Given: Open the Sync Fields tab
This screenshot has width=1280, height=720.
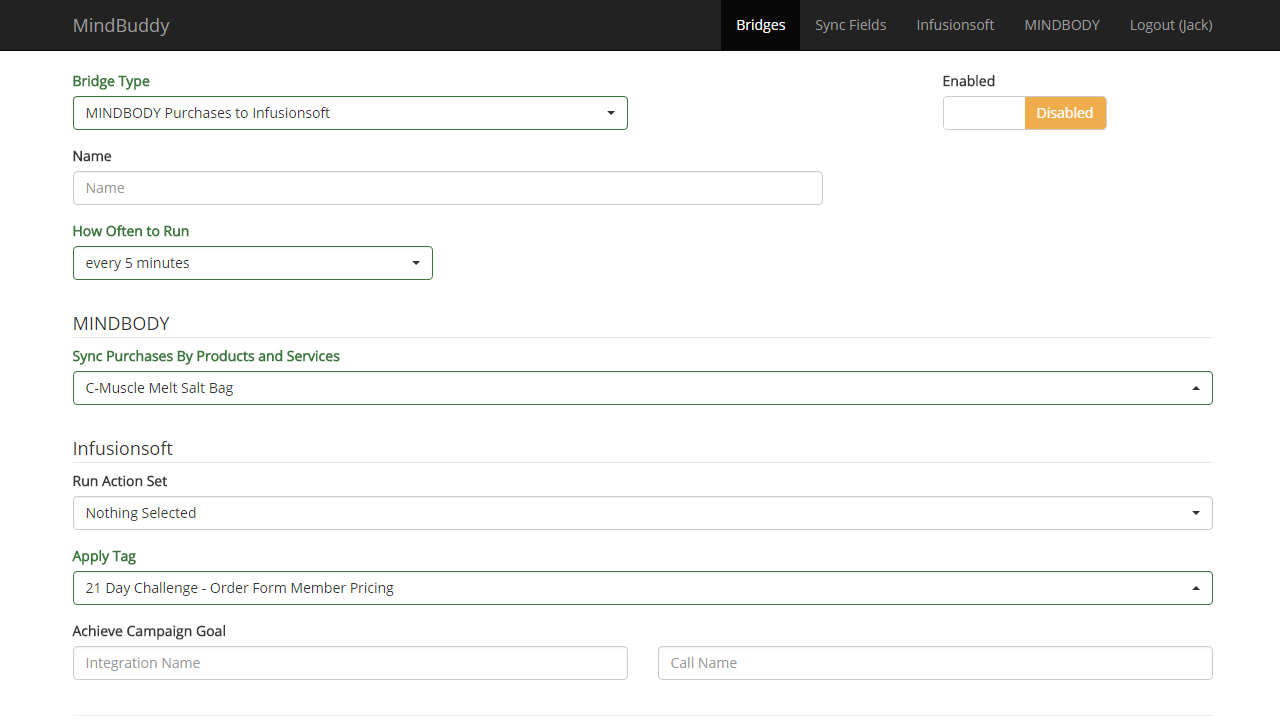Looking at the screenshot, I should [x=850, y=25].
